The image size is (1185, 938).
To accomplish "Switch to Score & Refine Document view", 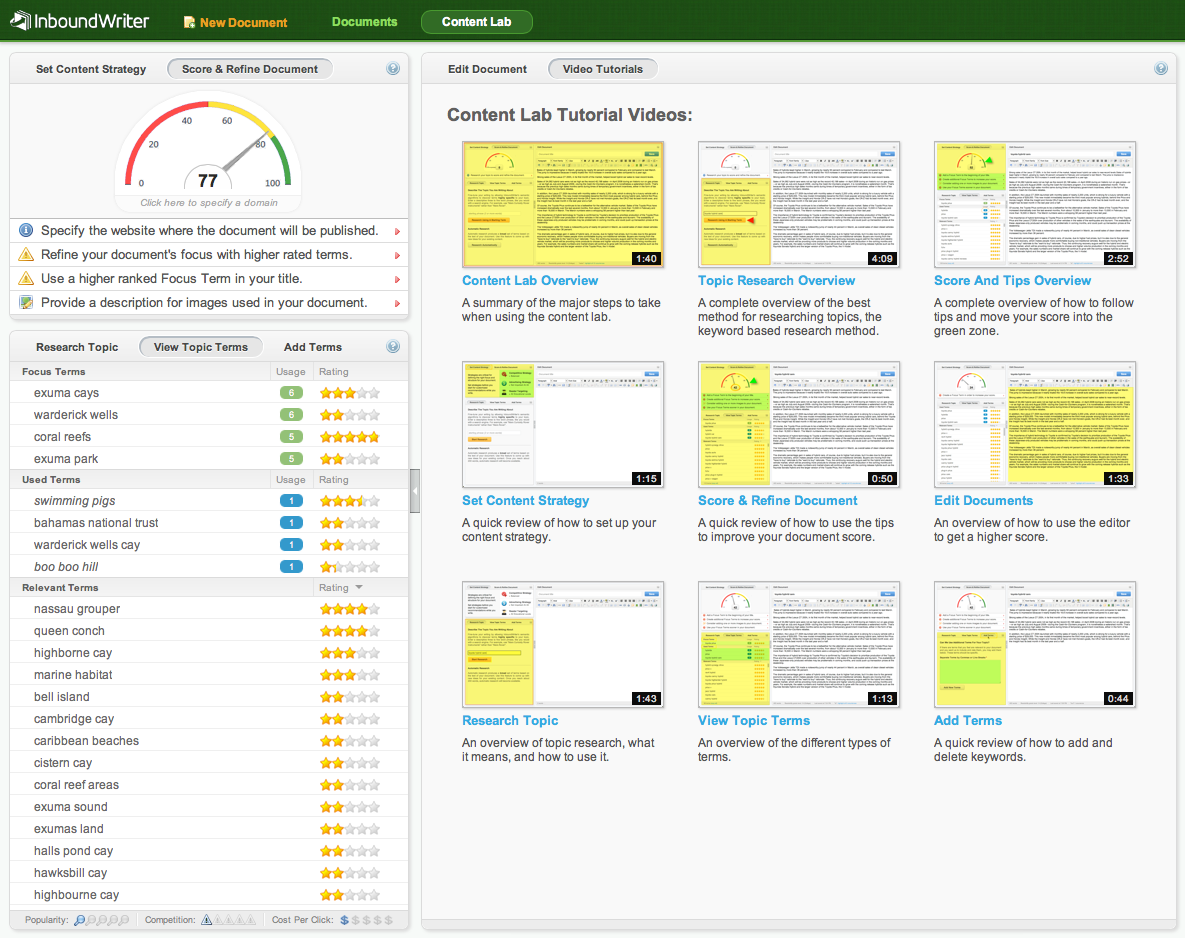I will 250,69.
